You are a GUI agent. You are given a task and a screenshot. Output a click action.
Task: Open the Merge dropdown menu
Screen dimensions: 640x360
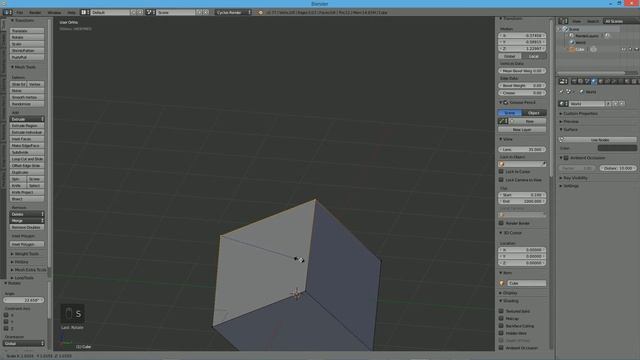[27, 220]
